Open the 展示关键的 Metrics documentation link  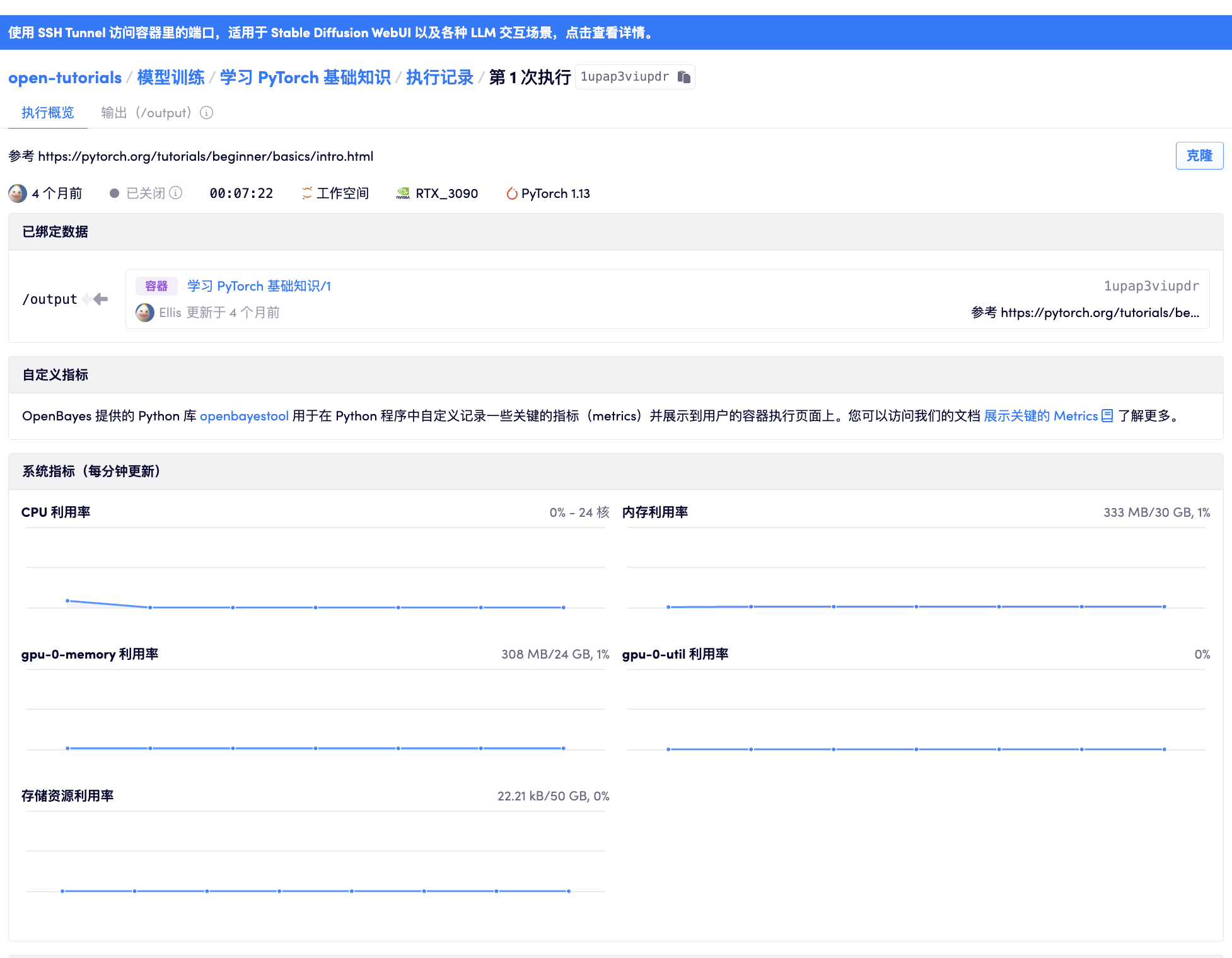tap(1040, 416)
